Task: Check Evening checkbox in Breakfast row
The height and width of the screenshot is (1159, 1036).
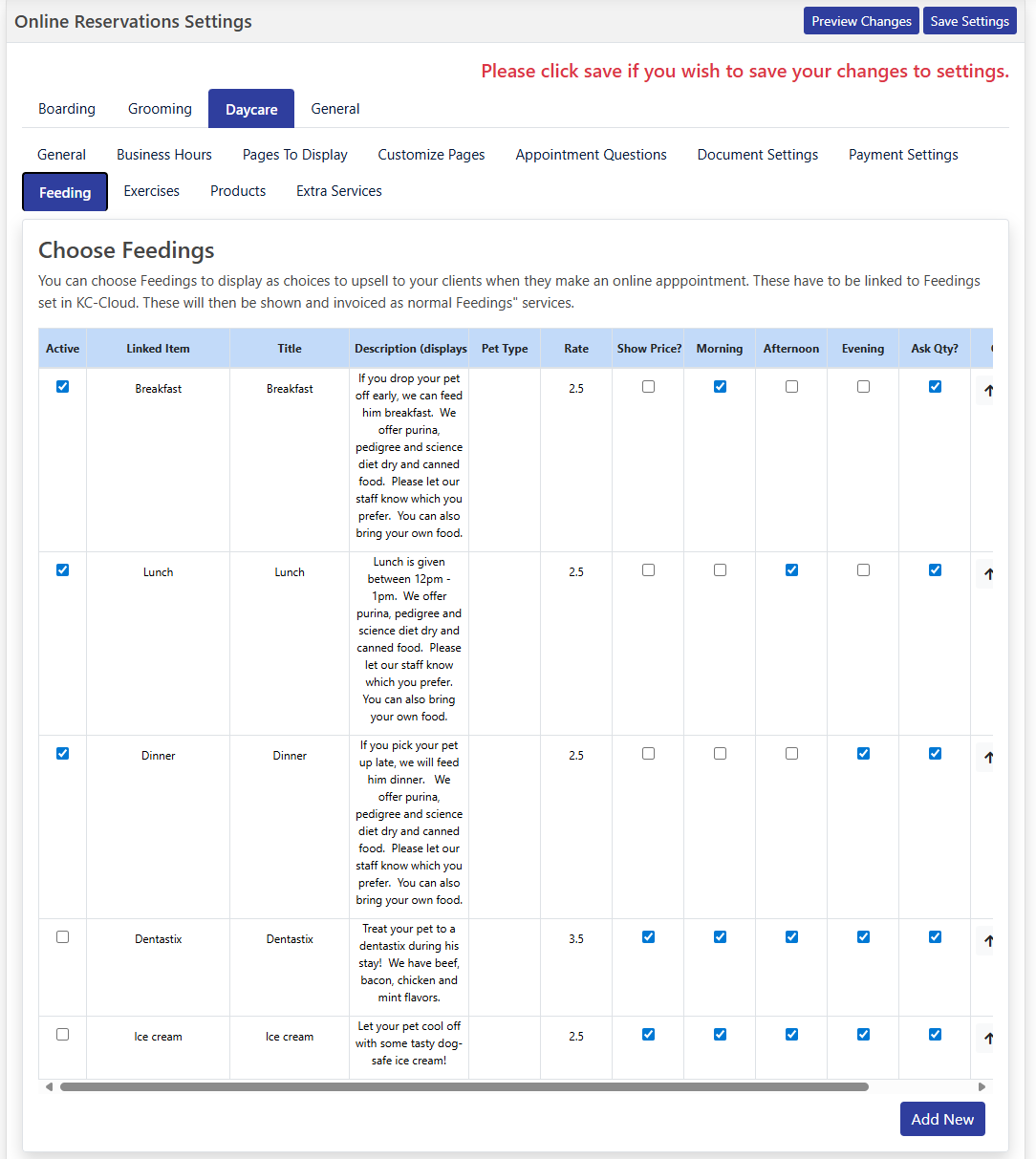Action: click(x=863, y=387)
